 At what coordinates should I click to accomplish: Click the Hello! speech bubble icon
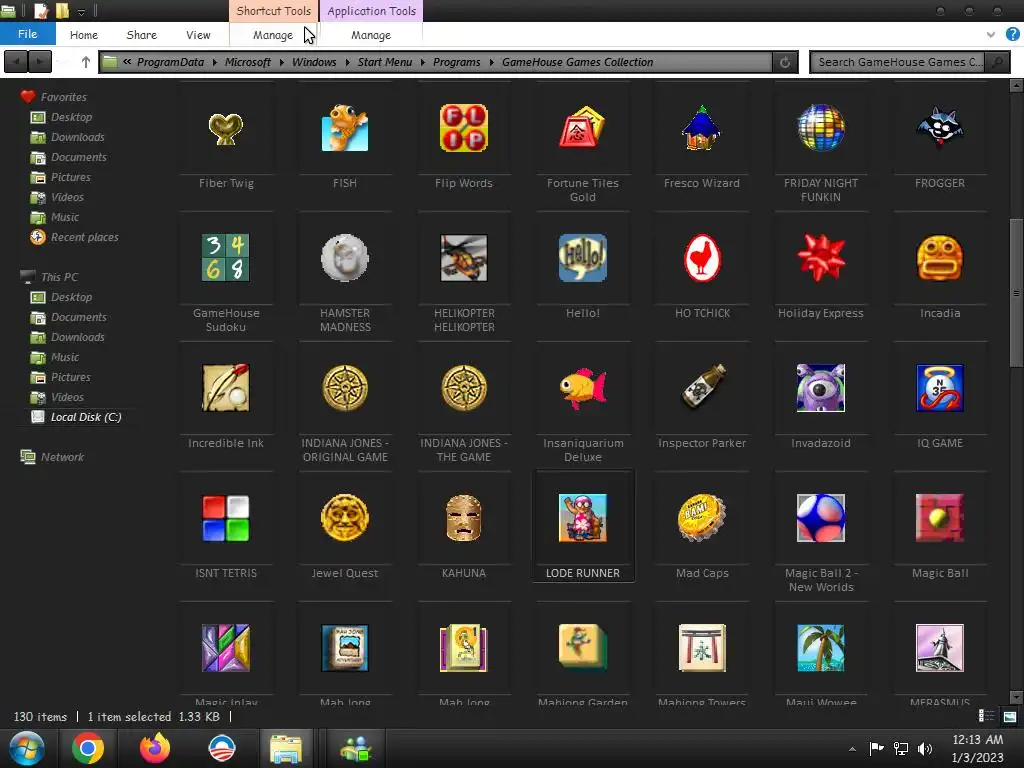point(583,258)
